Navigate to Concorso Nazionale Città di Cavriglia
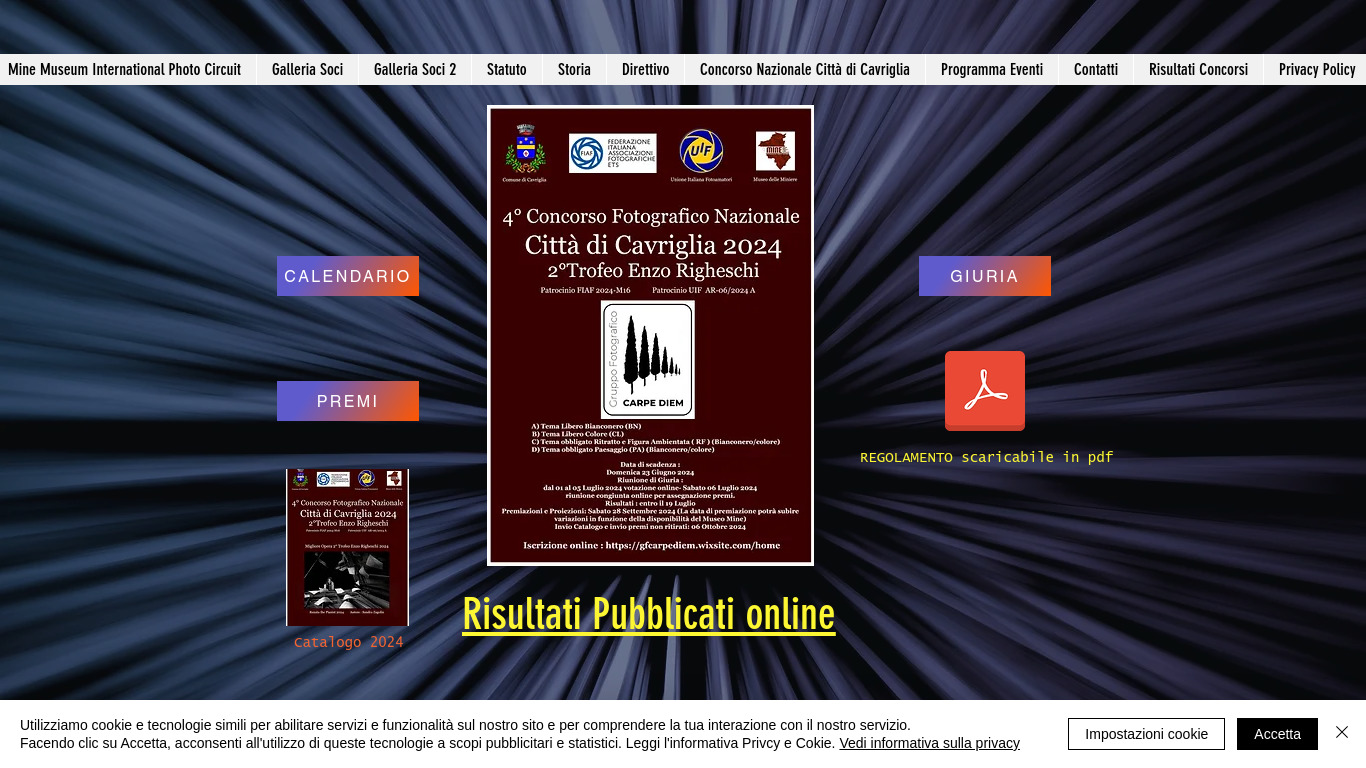 [804, 70]
